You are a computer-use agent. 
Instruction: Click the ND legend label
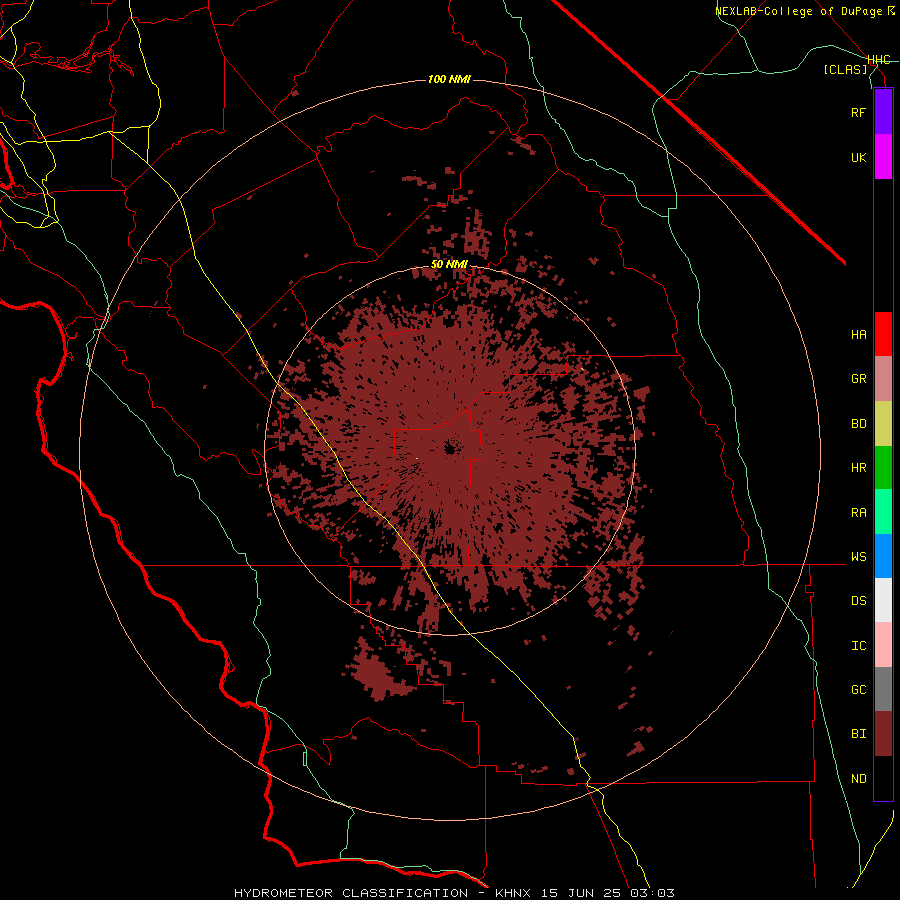point(858,779)
